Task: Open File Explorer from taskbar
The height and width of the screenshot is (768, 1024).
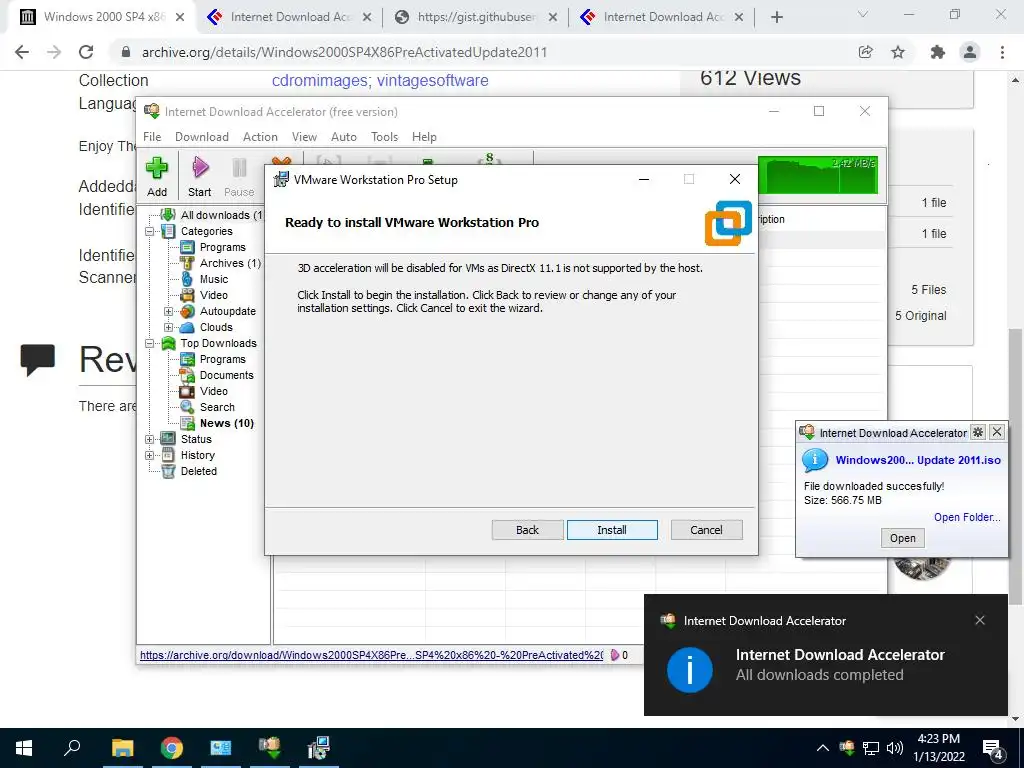Action: (122, 748)
